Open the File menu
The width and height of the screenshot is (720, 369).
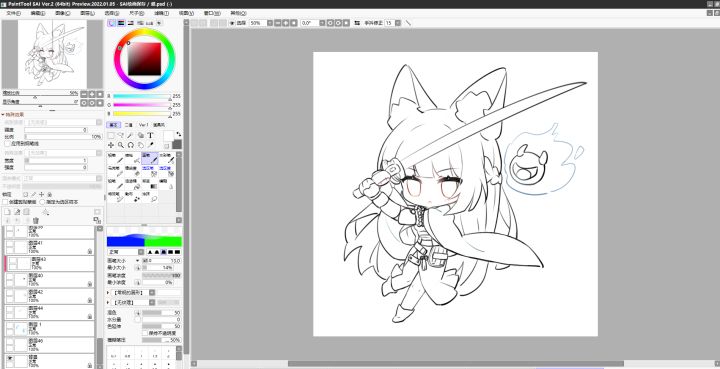(x=13, y=13)
